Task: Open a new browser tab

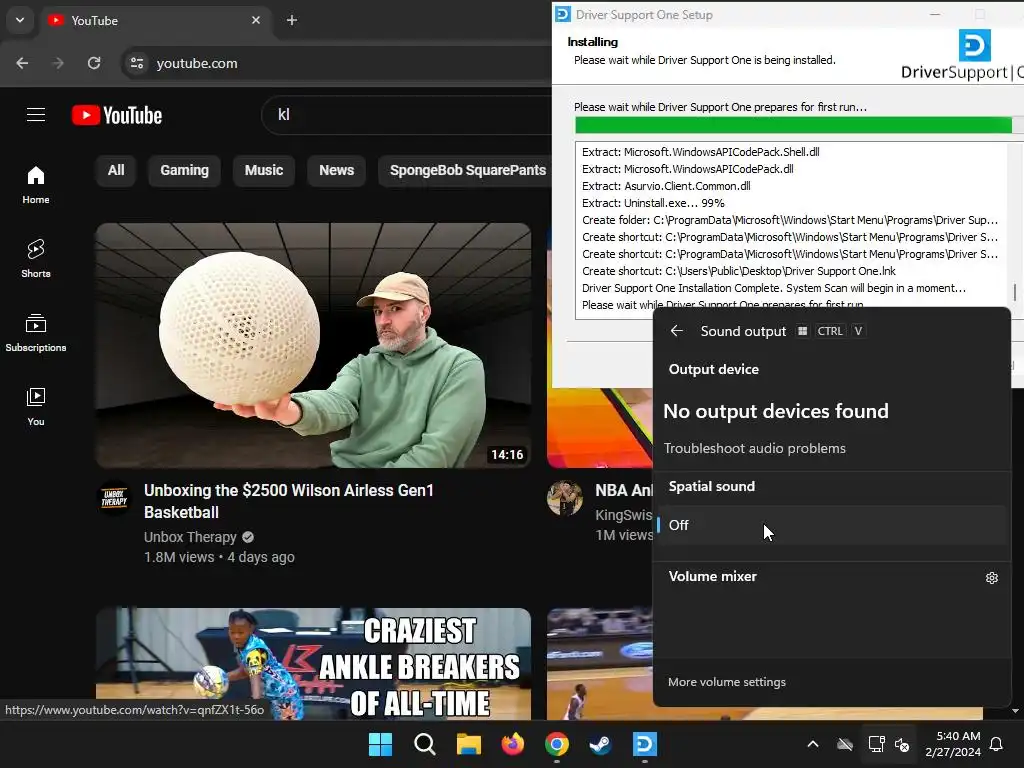Action: point(292,20)
